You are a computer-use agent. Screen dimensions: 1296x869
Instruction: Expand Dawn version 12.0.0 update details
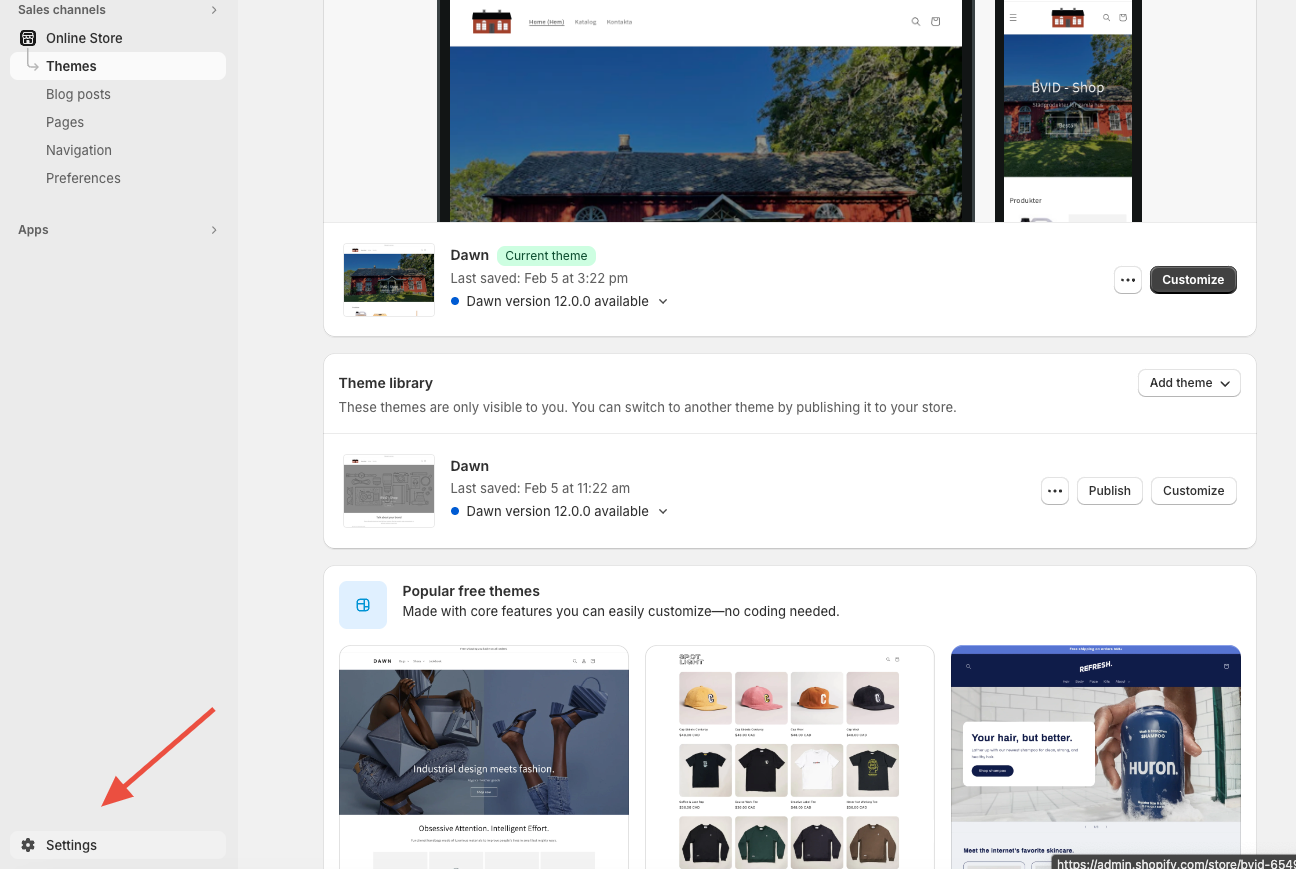point(662,301)
